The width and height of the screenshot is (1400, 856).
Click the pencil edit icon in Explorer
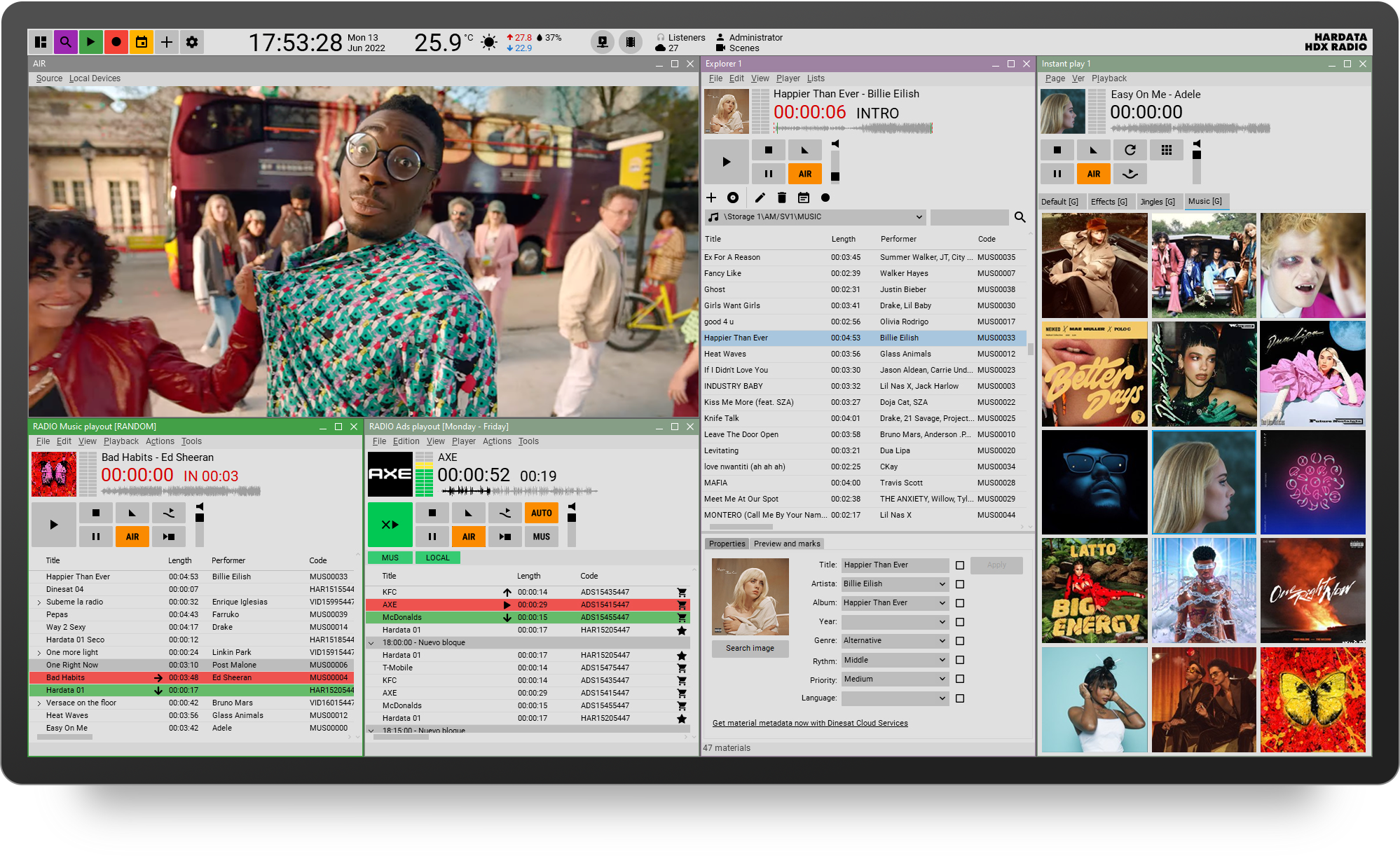(x=760, y=198)
